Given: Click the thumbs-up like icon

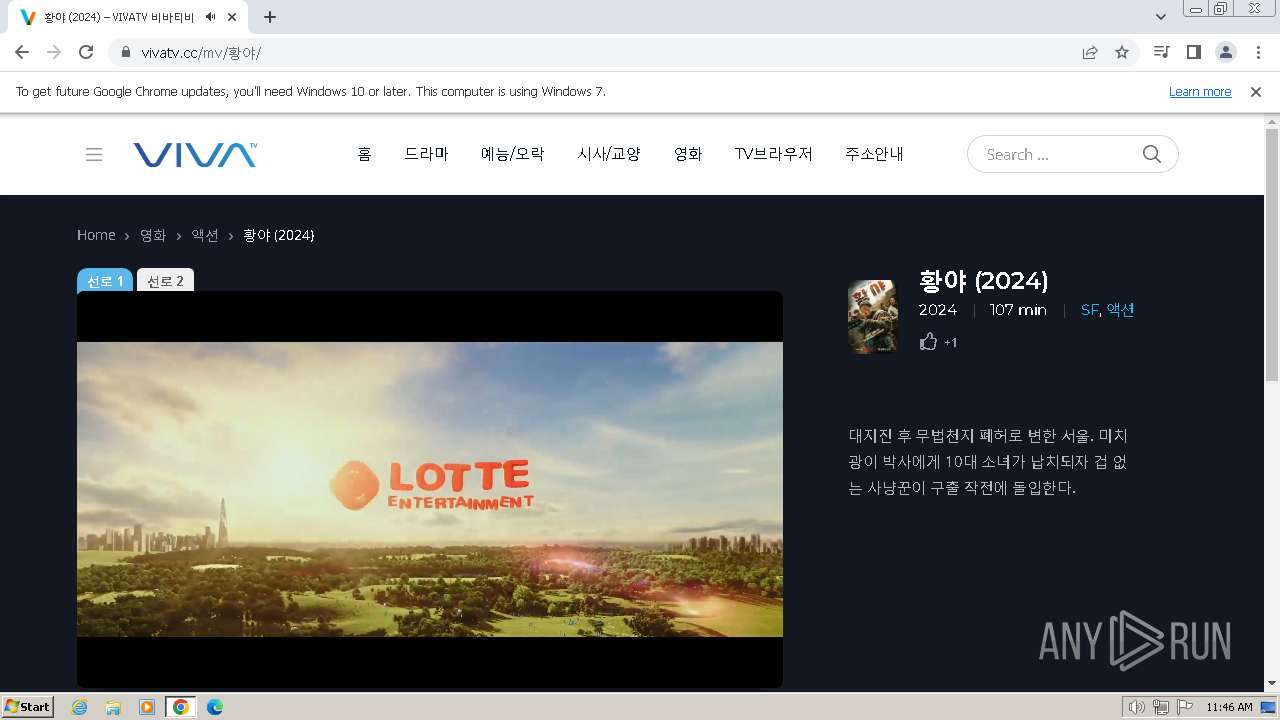Looking at the screenshot, I should (928, 342).
